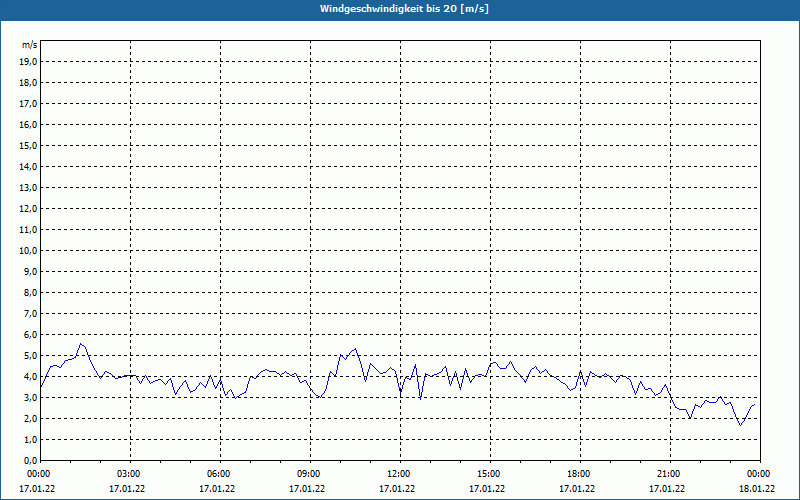Click the 'm/s' unit label on the y-axis
This screenshot has width=800, height=500.
29,45
